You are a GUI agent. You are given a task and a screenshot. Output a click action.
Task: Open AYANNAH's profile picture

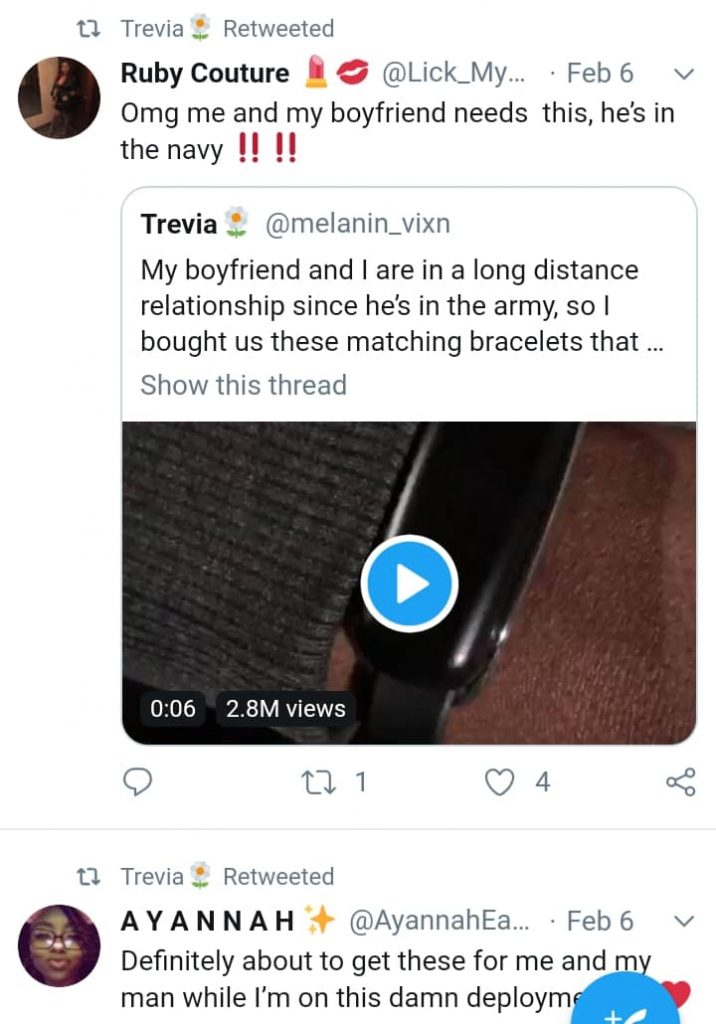[60, 945]
